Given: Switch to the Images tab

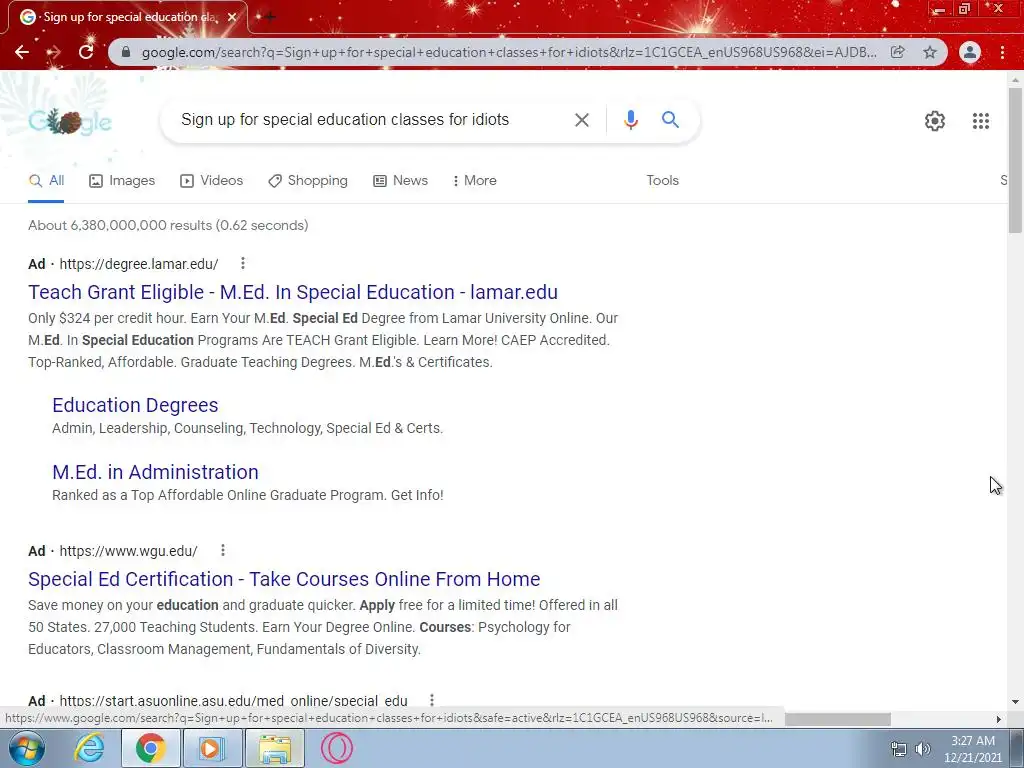Looking at the screenshot, I should [x=122, y=181].
